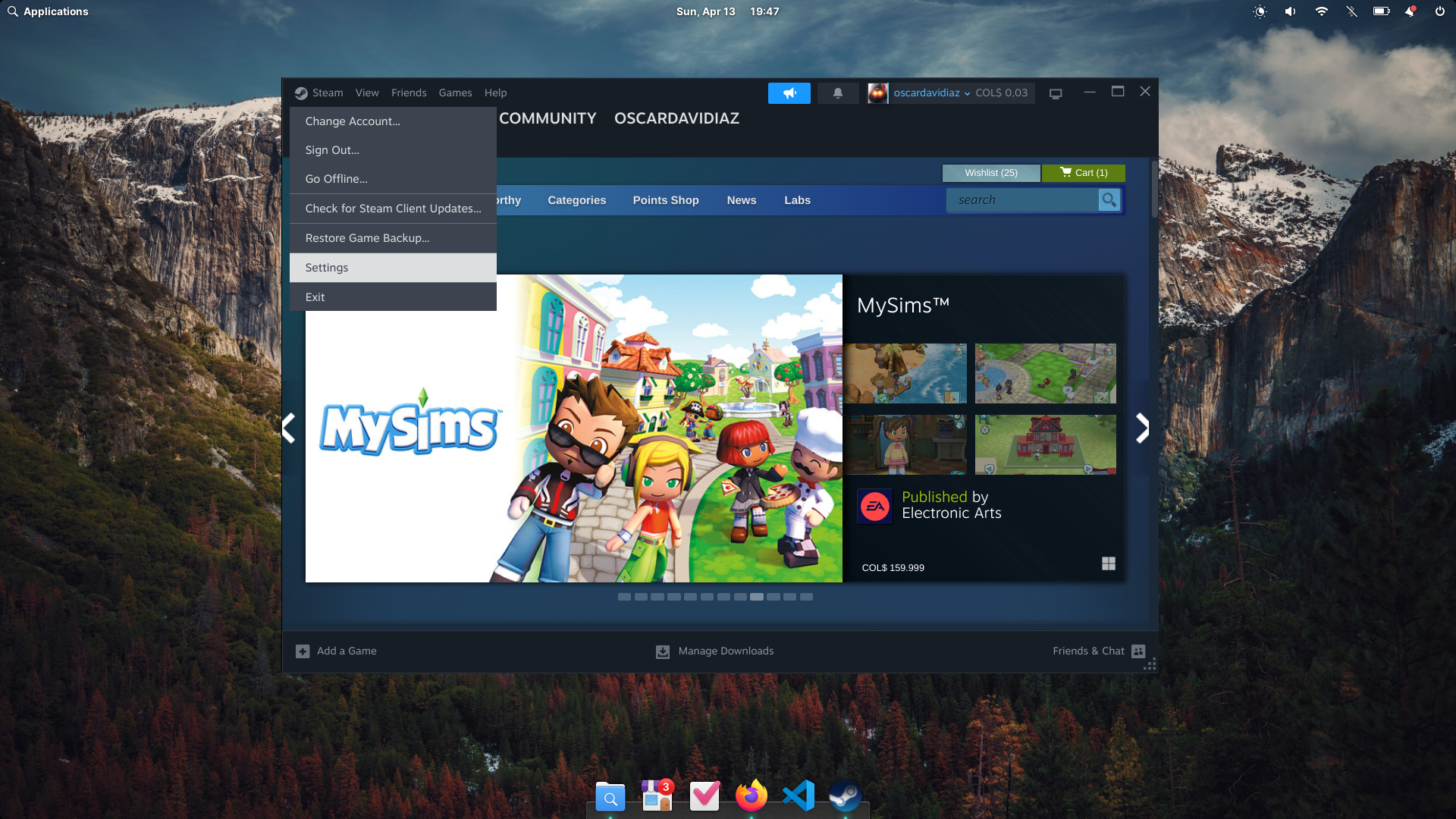Open AppCenter with 3 updates in dock

[657, 796]
